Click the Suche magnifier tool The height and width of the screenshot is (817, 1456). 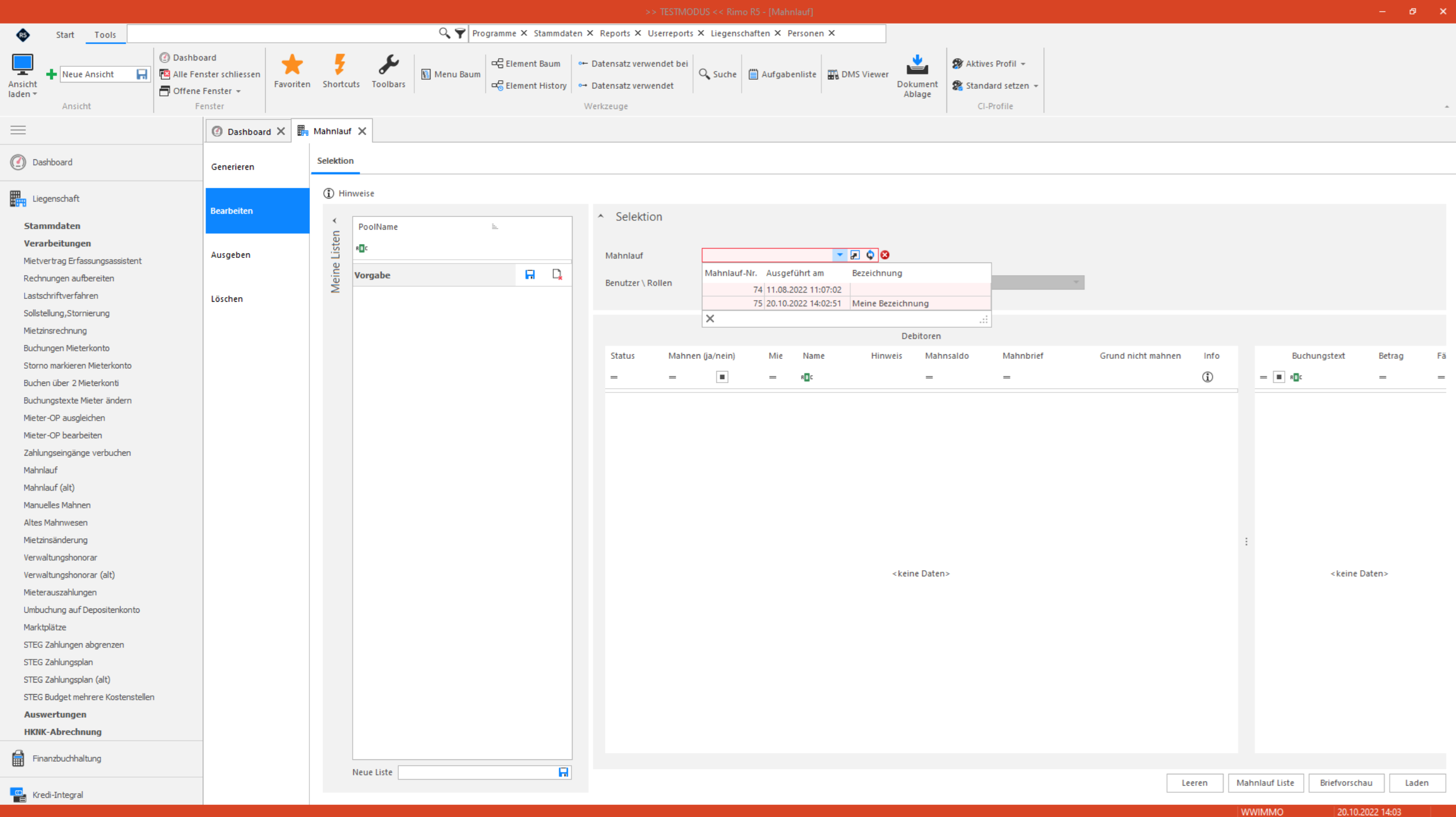717,74
